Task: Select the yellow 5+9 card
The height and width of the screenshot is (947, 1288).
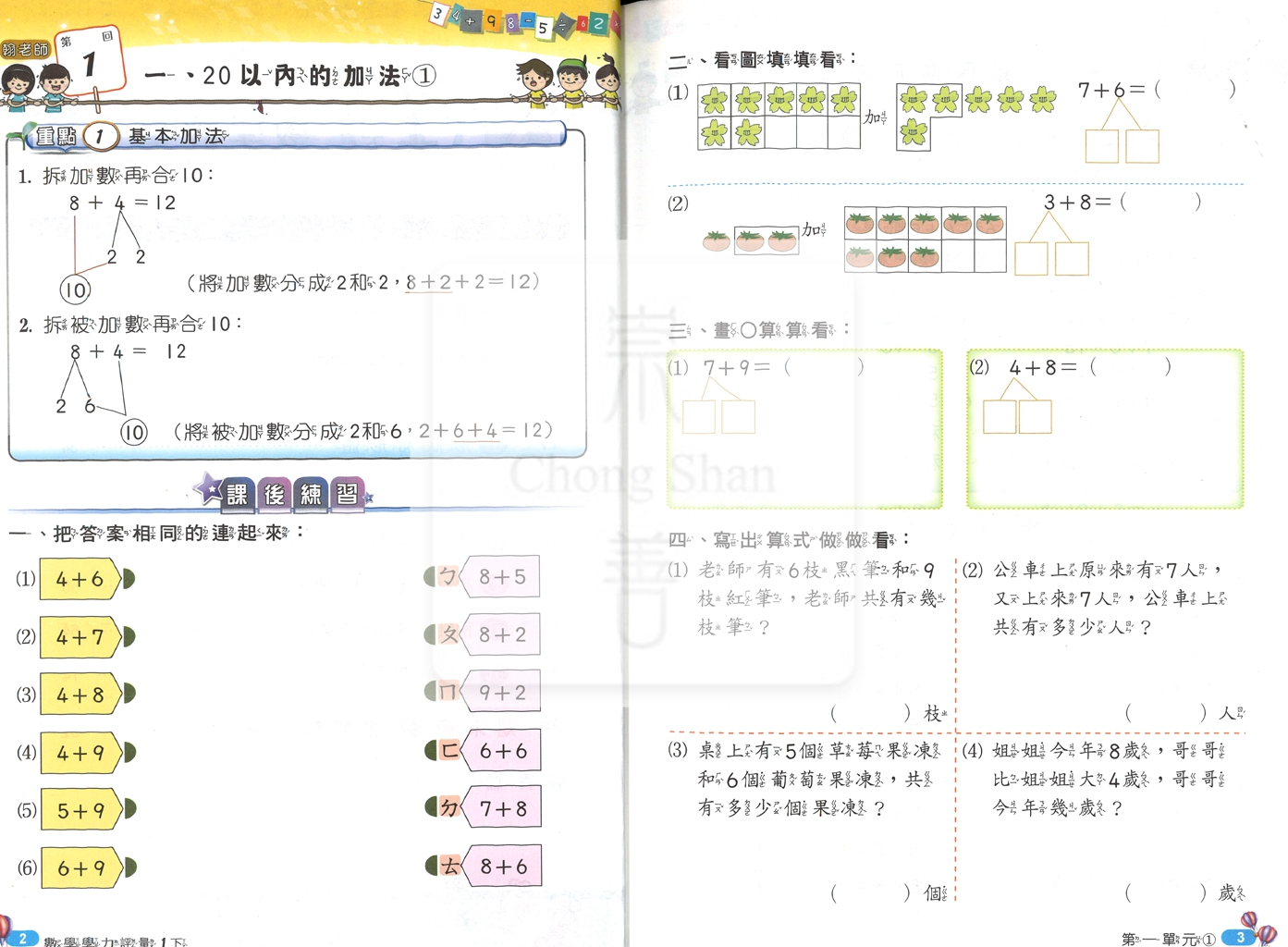Action: 80,811
